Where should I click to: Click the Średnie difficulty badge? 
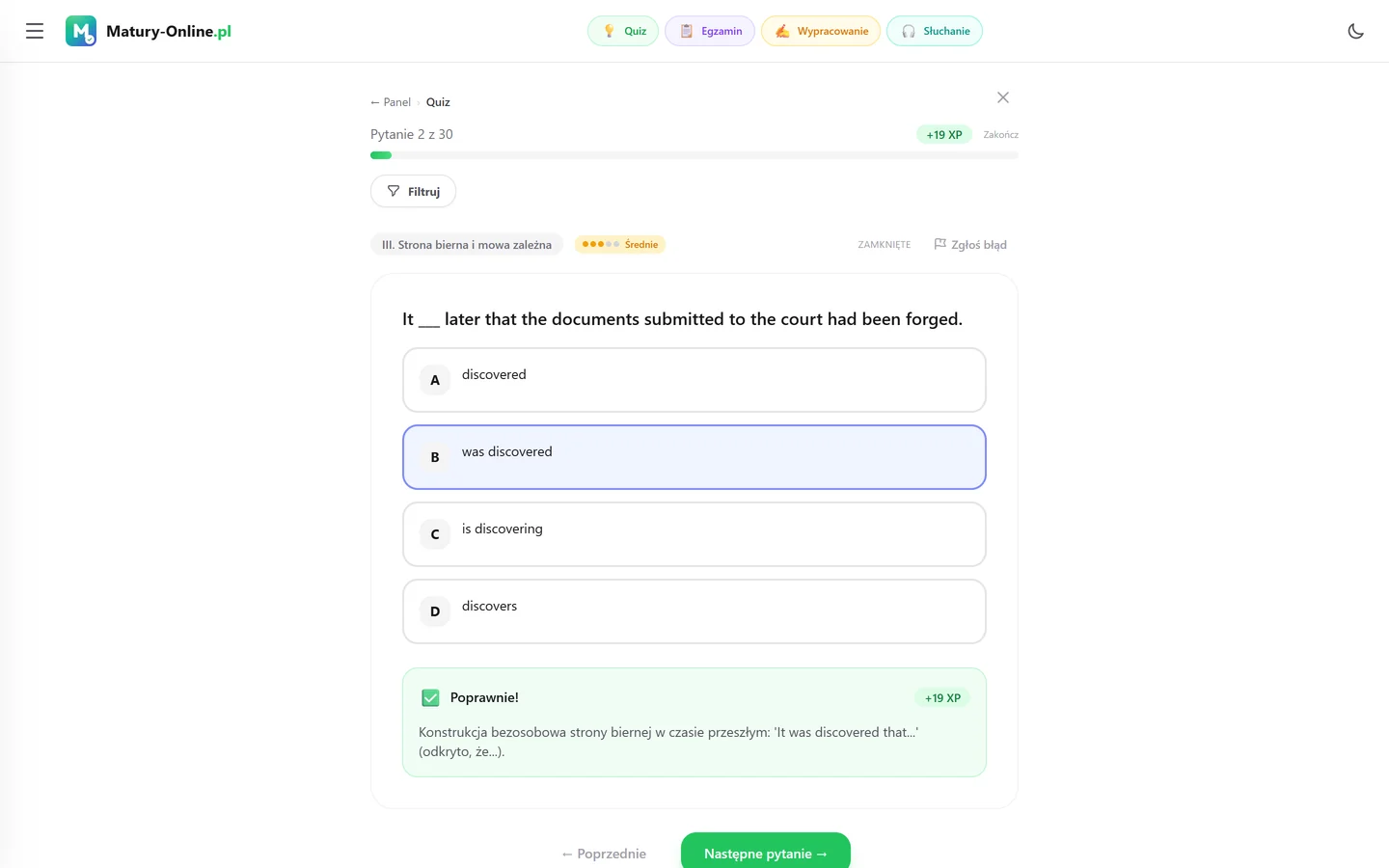click(620, 244)
